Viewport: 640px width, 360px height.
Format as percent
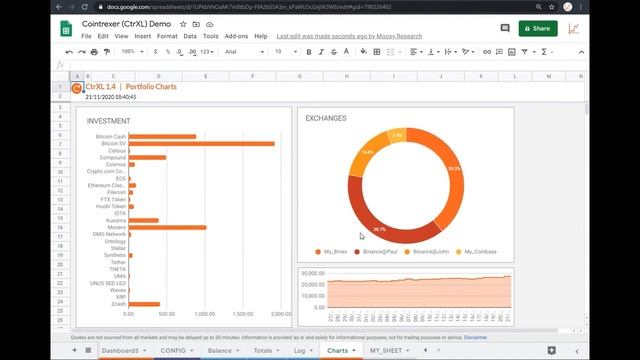168,52
